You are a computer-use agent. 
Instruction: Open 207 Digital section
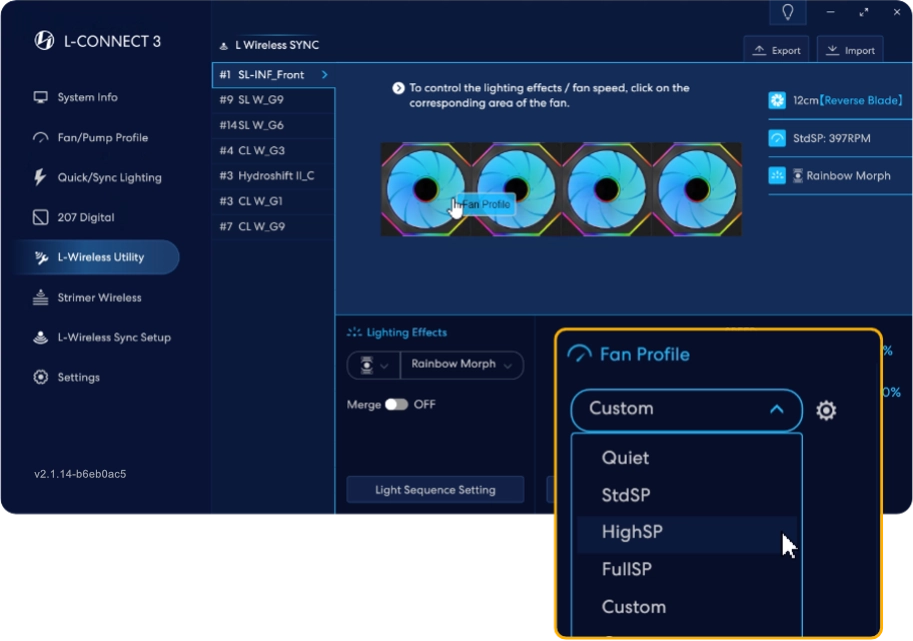74,218
